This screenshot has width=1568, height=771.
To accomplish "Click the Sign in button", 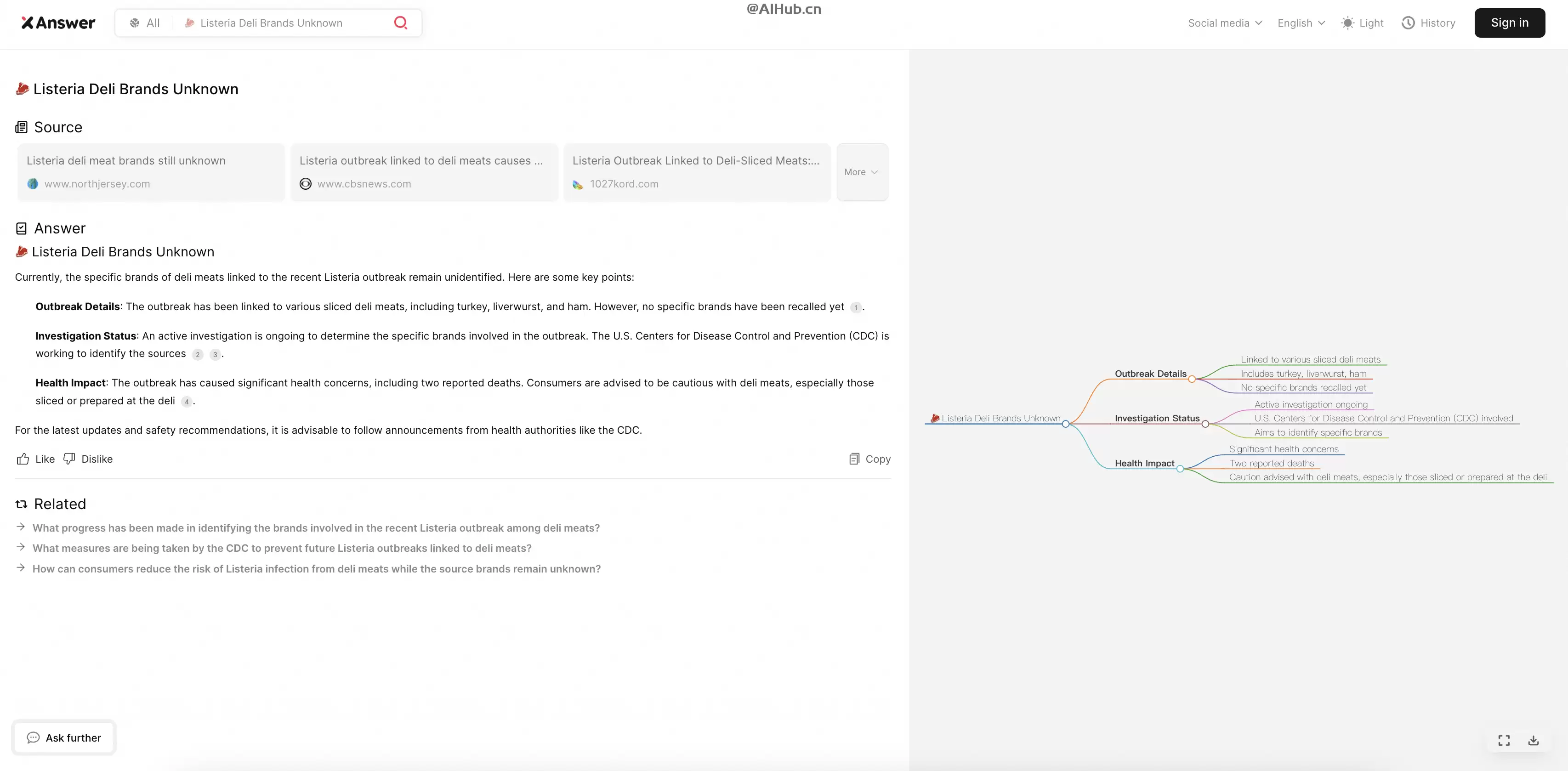I will [1509, 23].
